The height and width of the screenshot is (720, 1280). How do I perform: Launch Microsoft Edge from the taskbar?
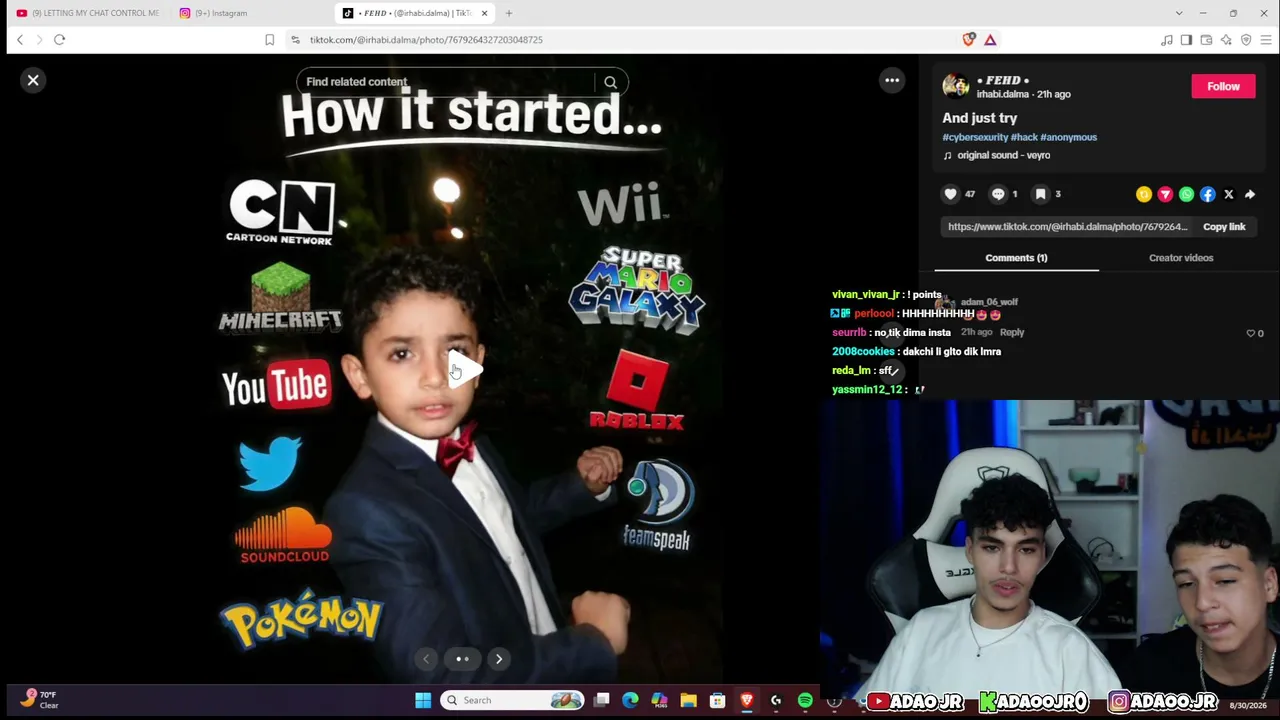pos(630,700)
